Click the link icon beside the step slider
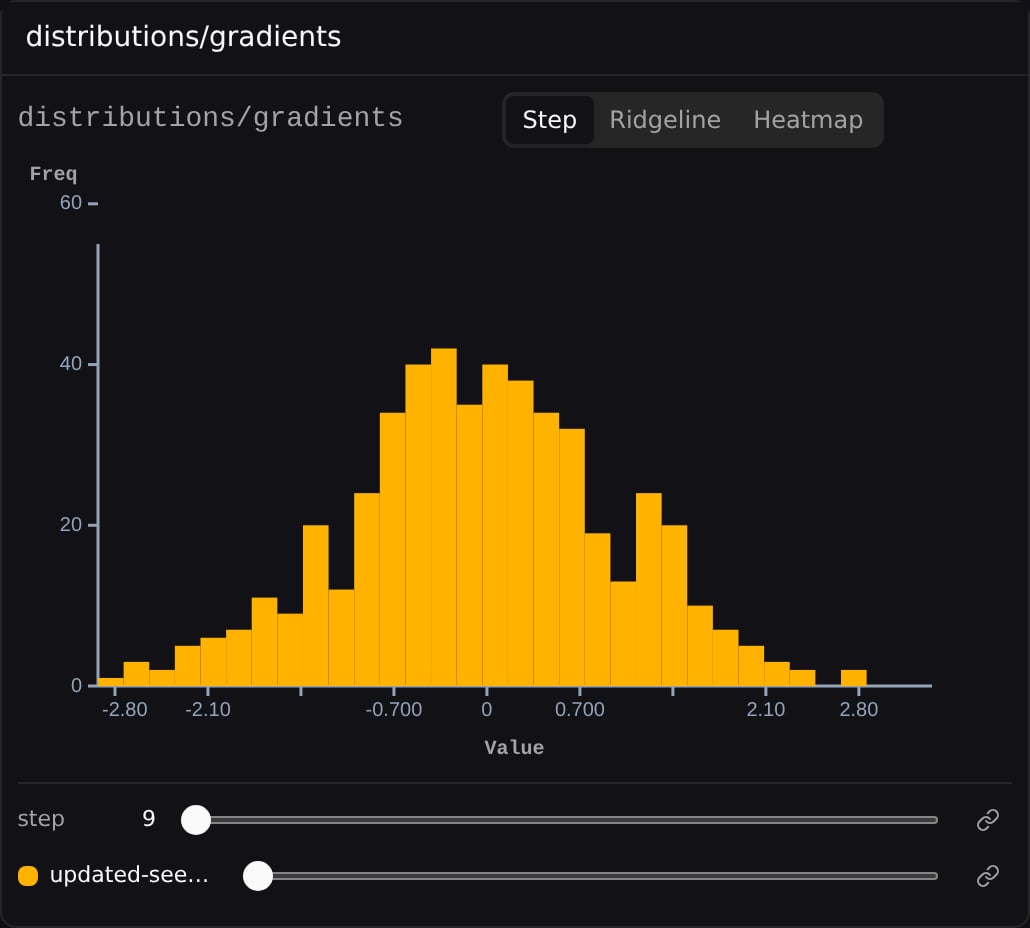The width and height of the screenshot is (1030, 928). (x=988, y=820)
